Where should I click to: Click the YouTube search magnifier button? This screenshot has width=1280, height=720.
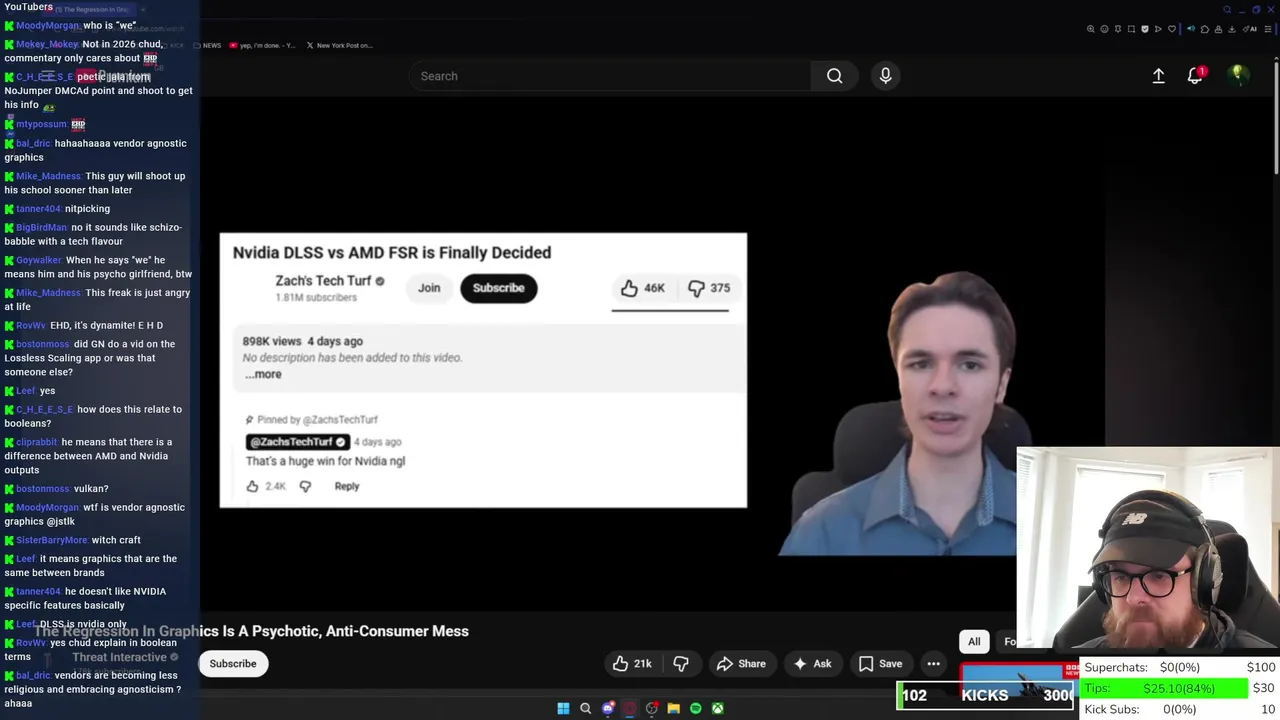(x=834, y=76)
